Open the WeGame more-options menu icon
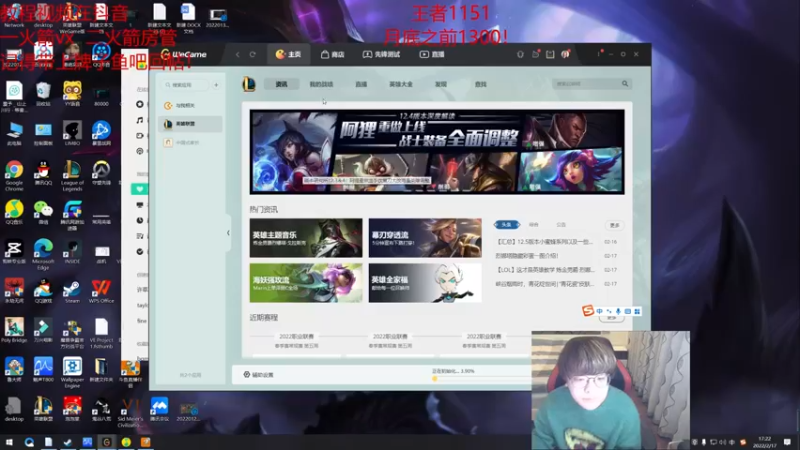 [599, 54]
